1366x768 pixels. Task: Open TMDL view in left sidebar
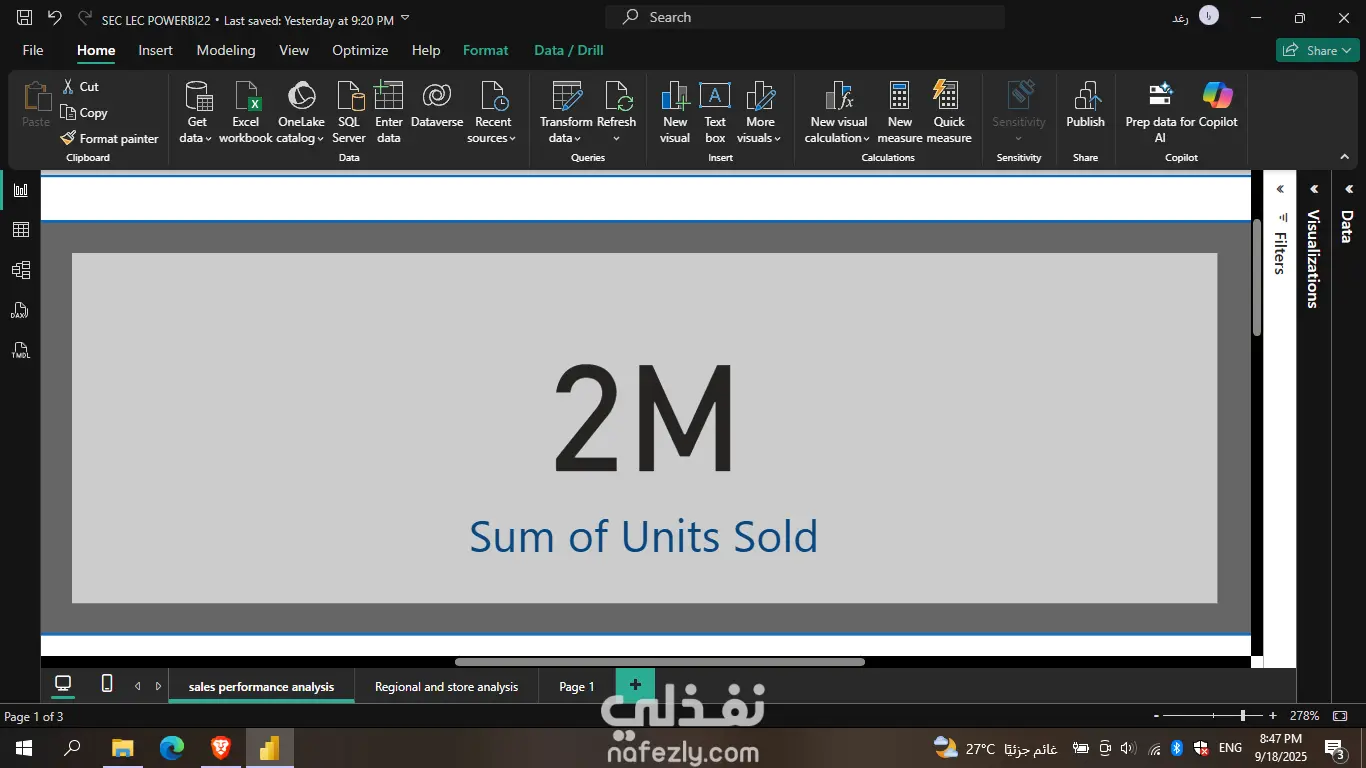click(x=21, y=350)
